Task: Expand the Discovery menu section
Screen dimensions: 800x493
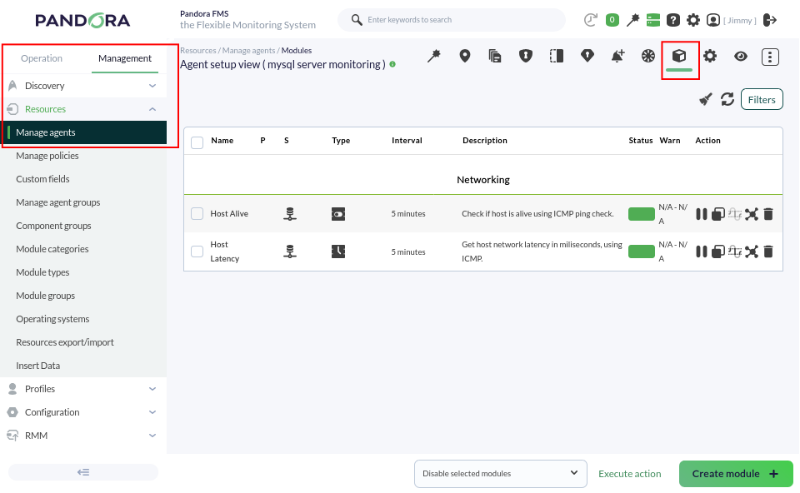Action: [x=83, y=86]
